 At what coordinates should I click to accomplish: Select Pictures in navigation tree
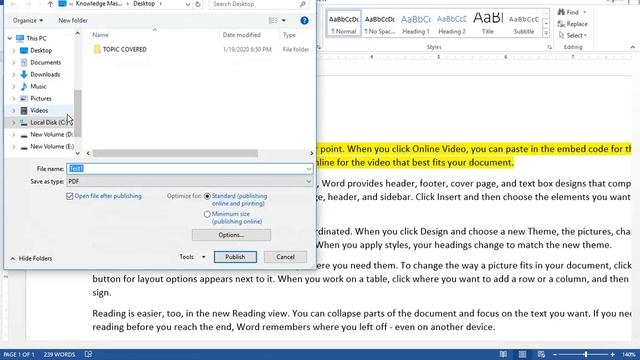point(41,98)
